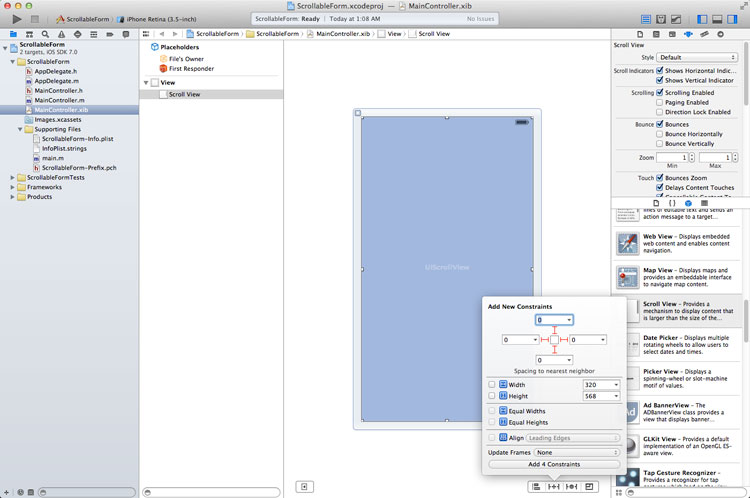Enable Bounce Horizontally checkbox

pyautogui.click(x=660, y=134)
